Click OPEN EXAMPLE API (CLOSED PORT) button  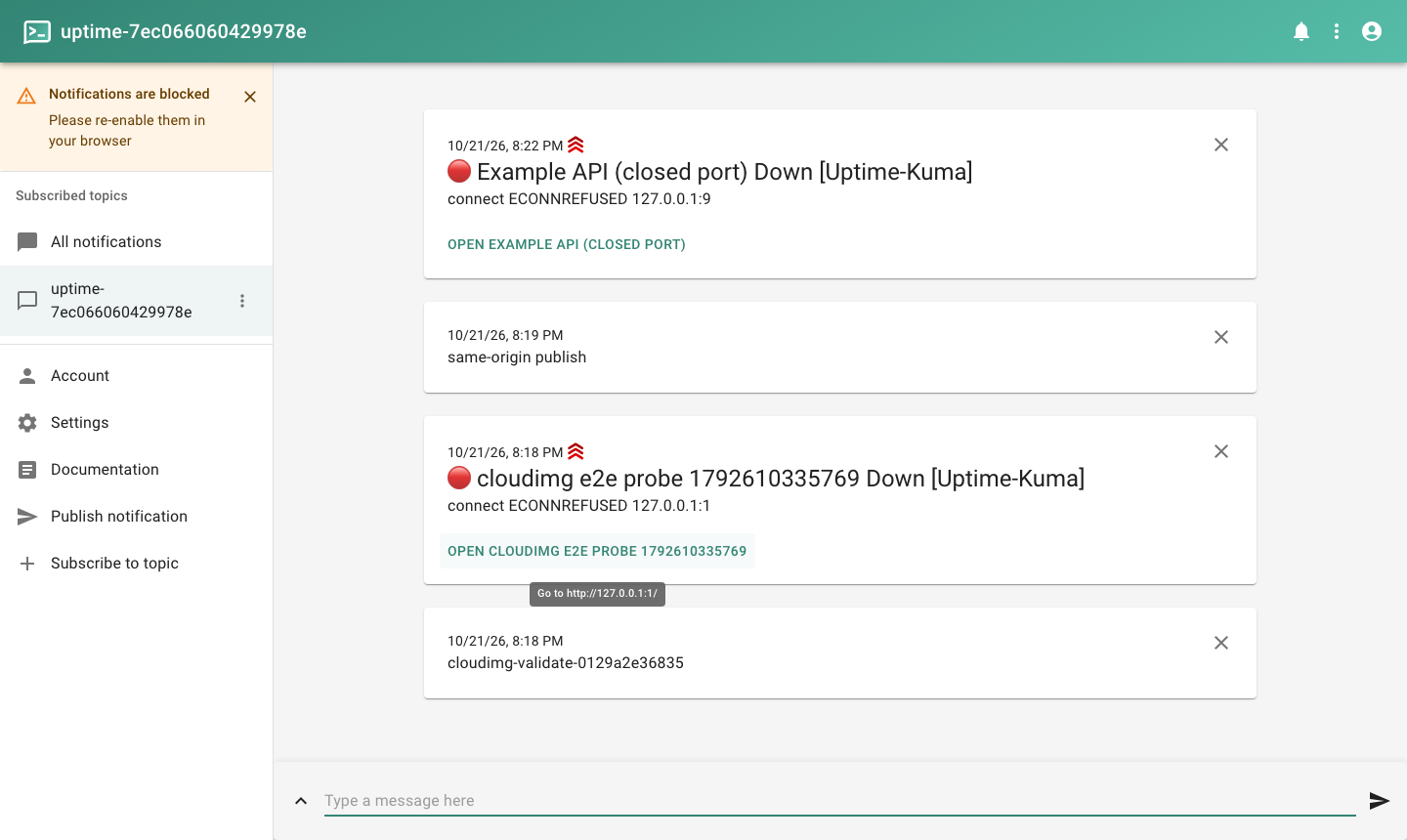[x=567, y=244]
